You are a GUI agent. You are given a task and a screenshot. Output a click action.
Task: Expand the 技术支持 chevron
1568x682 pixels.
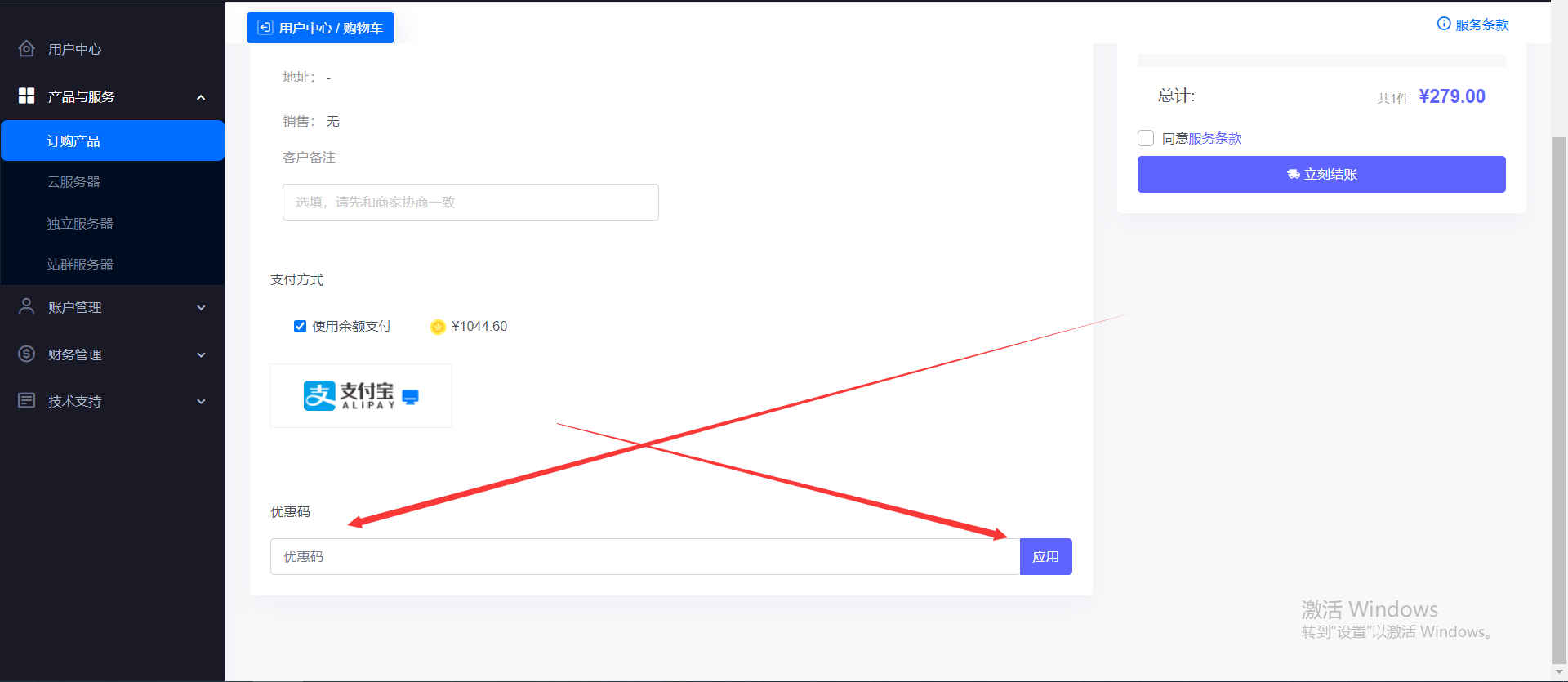tap(201, 401)
